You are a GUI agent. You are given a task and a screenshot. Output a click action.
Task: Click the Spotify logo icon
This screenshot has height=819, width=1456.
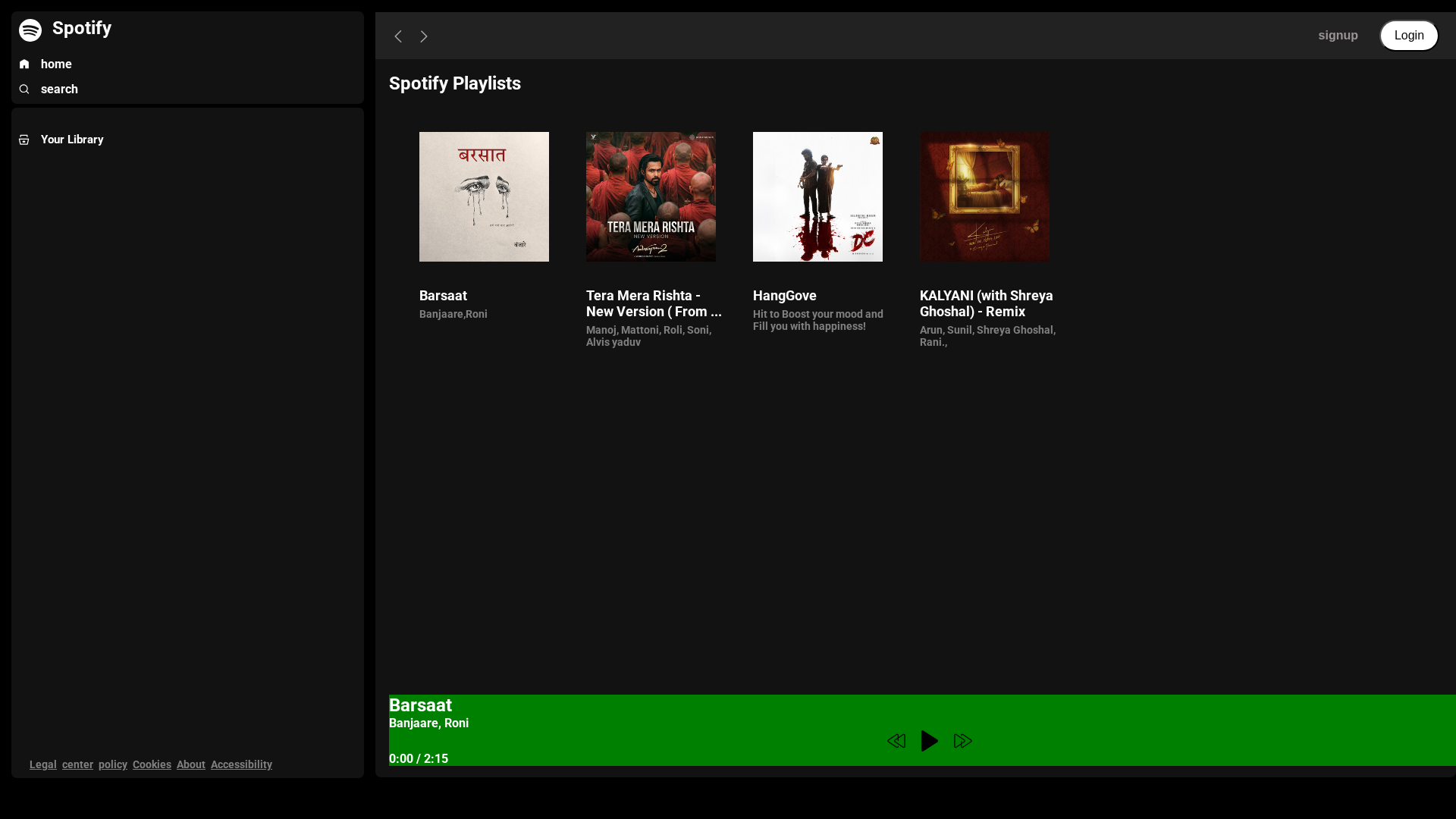pyautogui.click(x=30, y=30)
